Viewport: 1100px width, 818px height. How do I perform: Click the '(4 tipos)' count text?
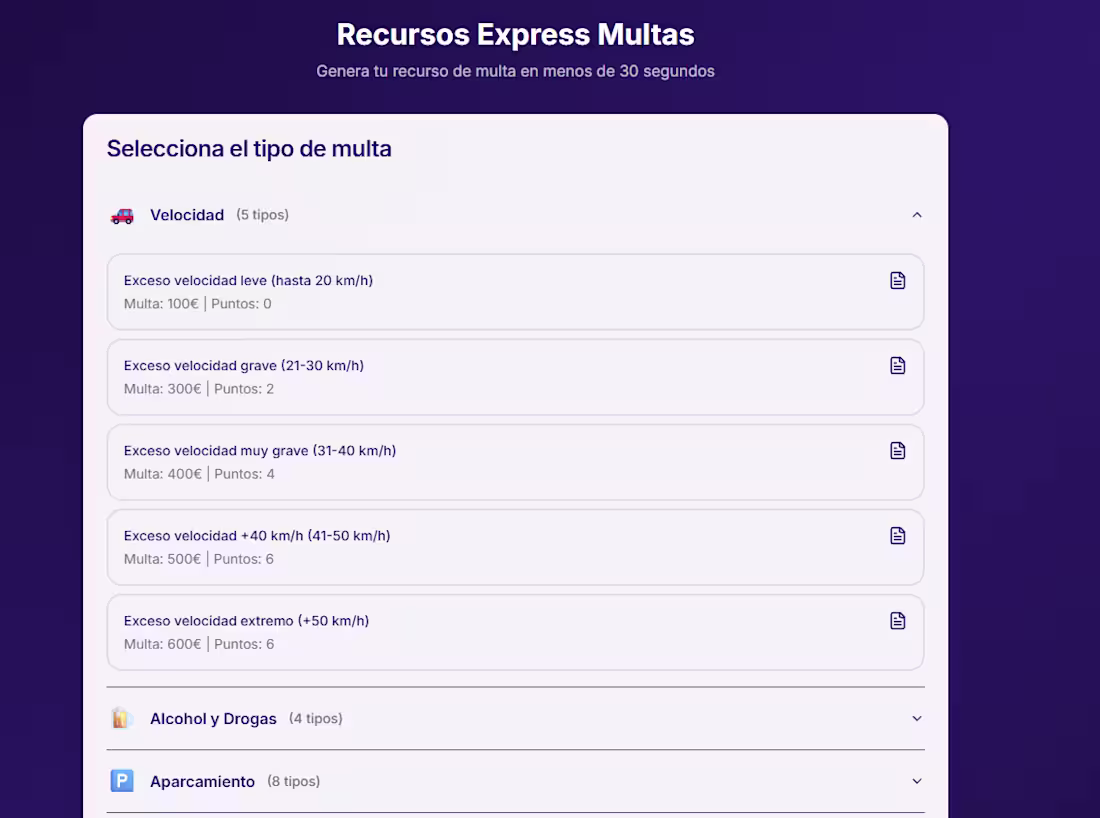pos(316,718)
